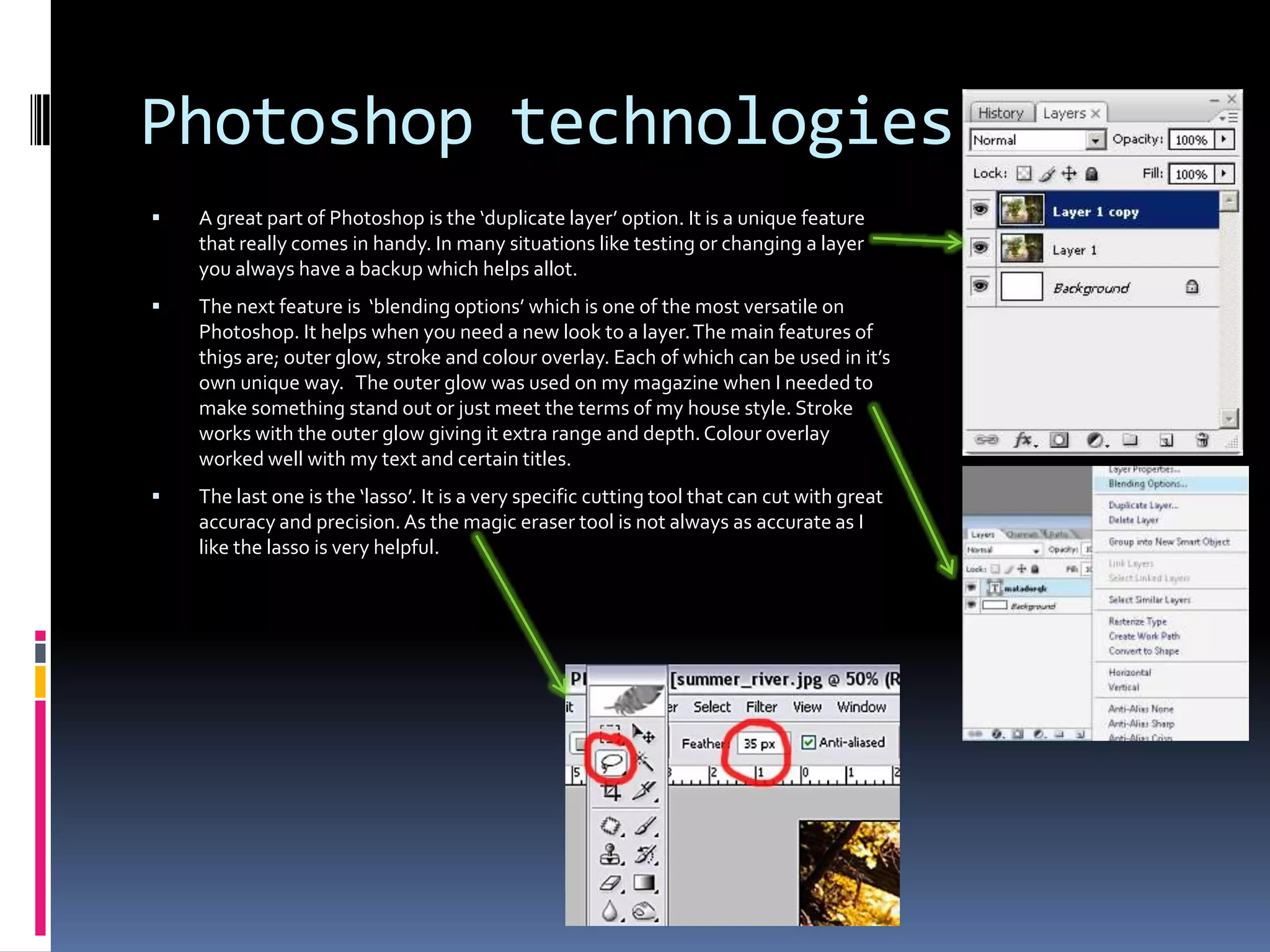
Task: Choose Duplicate Layer from the context menu
Action: click(1143, 505)
